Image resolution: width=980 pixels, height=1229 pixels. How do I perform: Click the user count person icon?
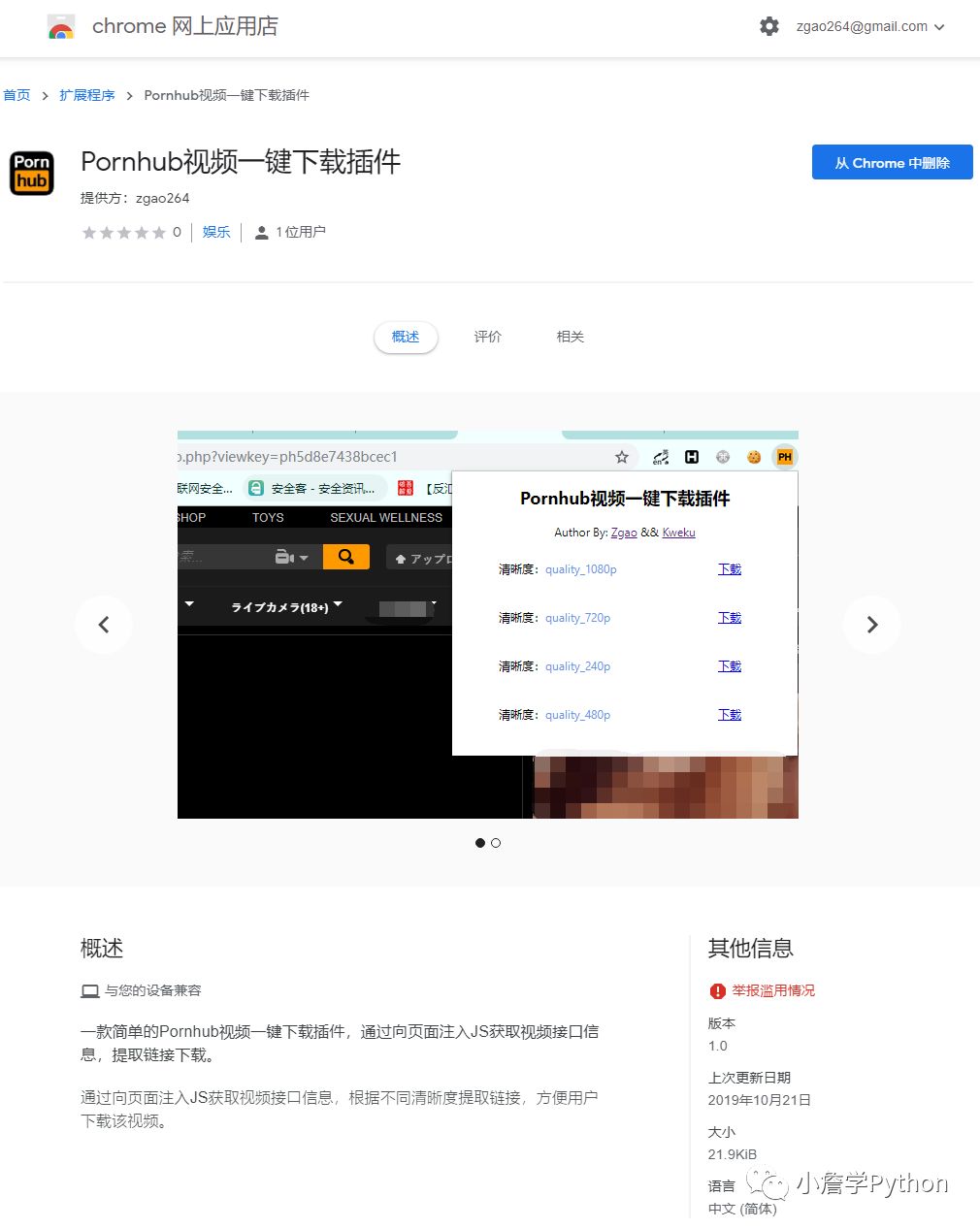coord(261,233)
